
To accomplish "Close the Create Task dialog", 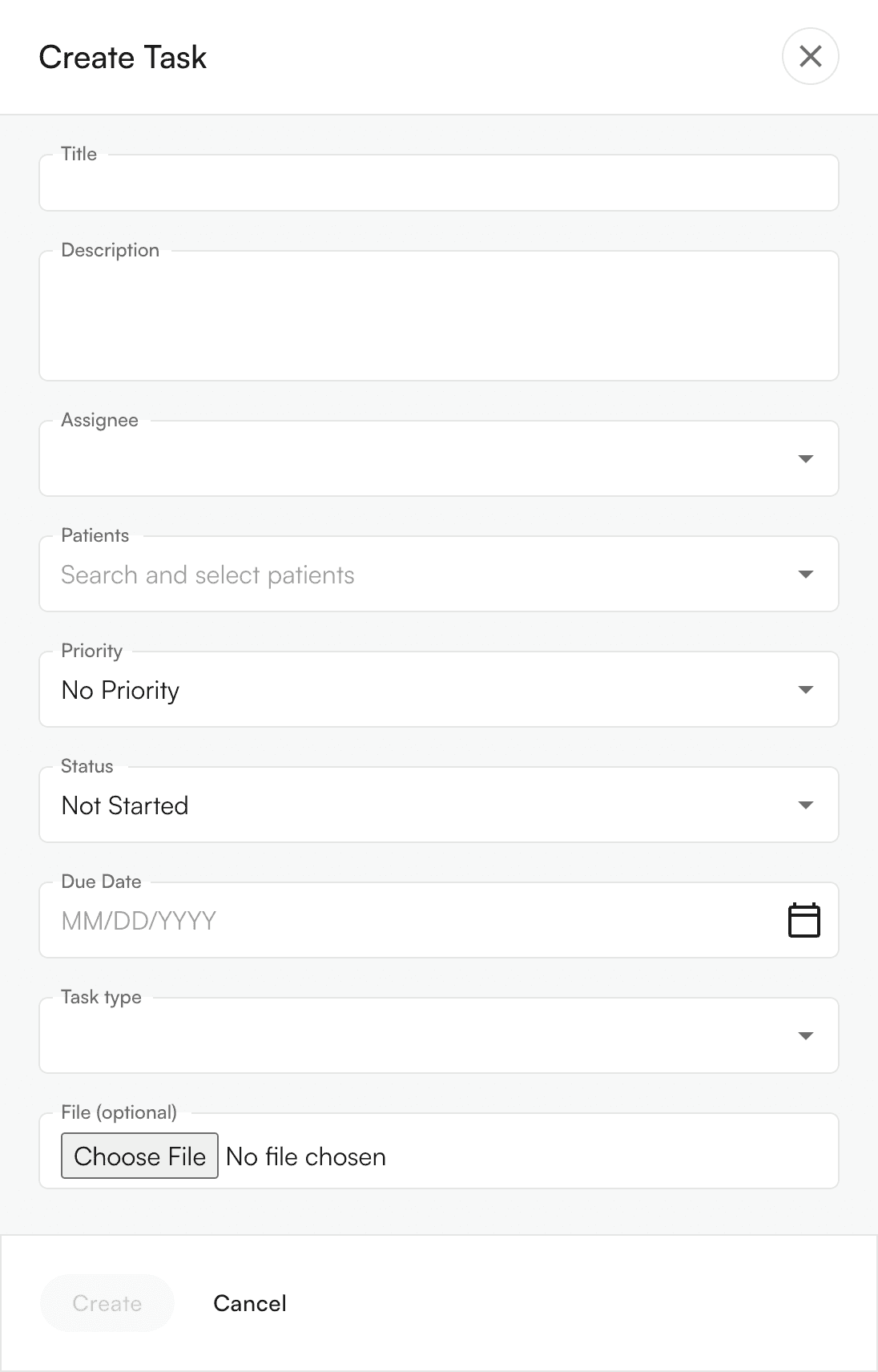I will click(810, 57).
